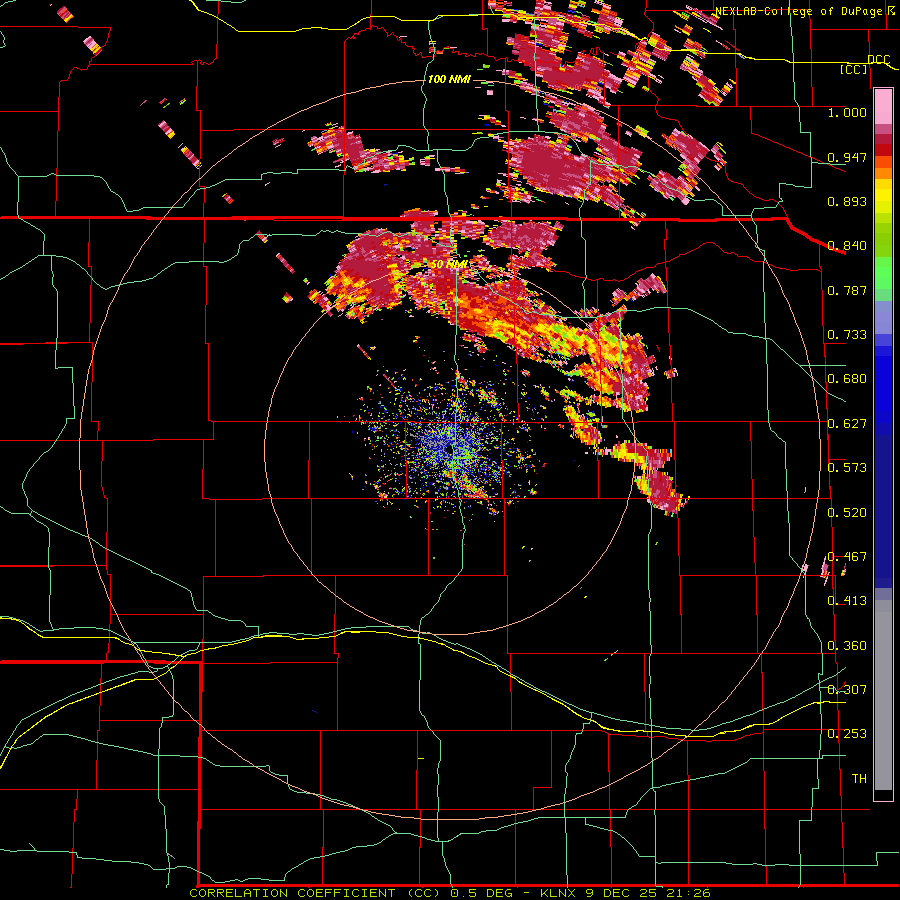
Task: Select the 0.840 scale value
Action: click(847, 246)
